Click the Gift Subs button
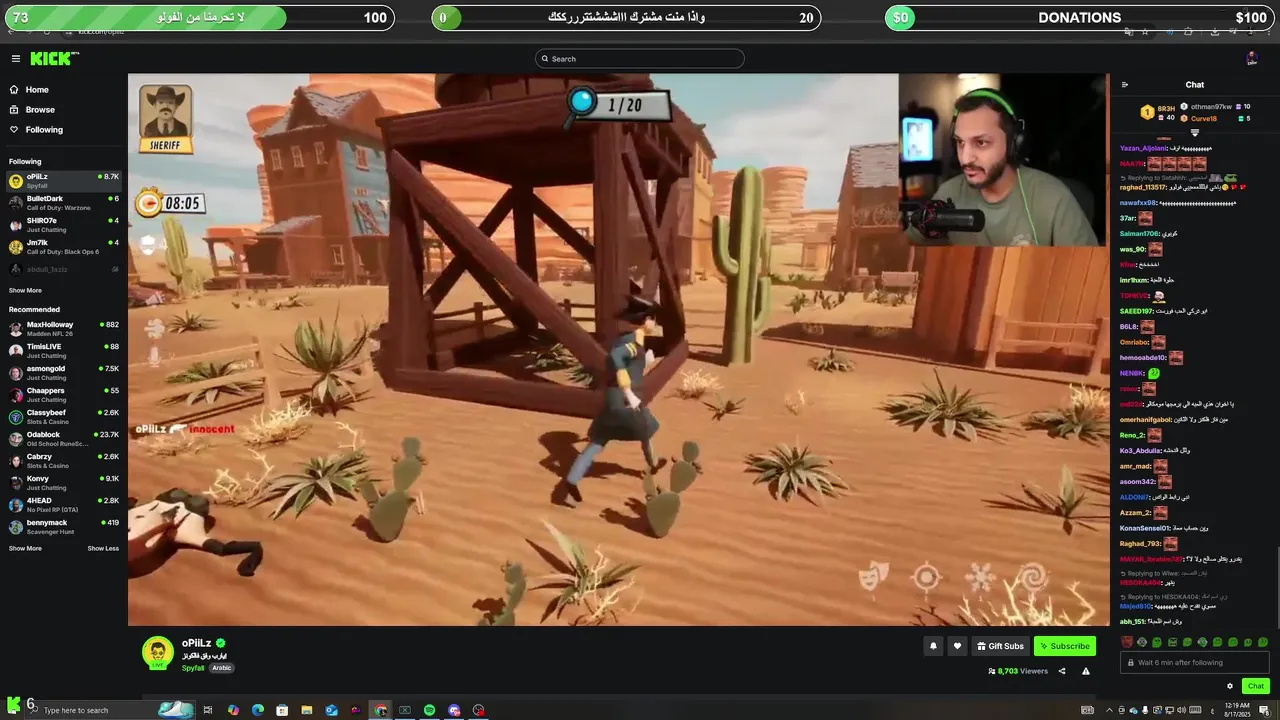This screenshot has width=1280, height=720. tap(1000, 646)
